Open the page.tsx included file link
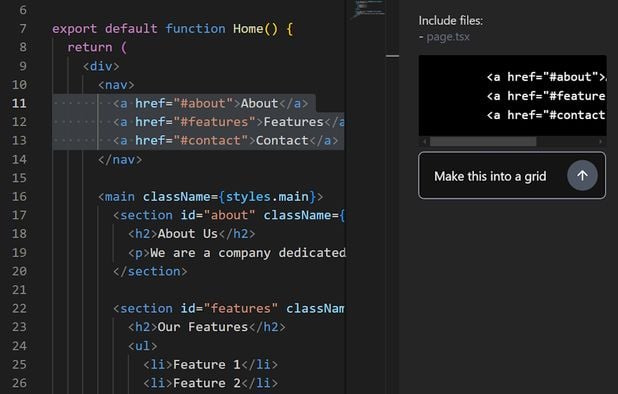 (448, 37)
